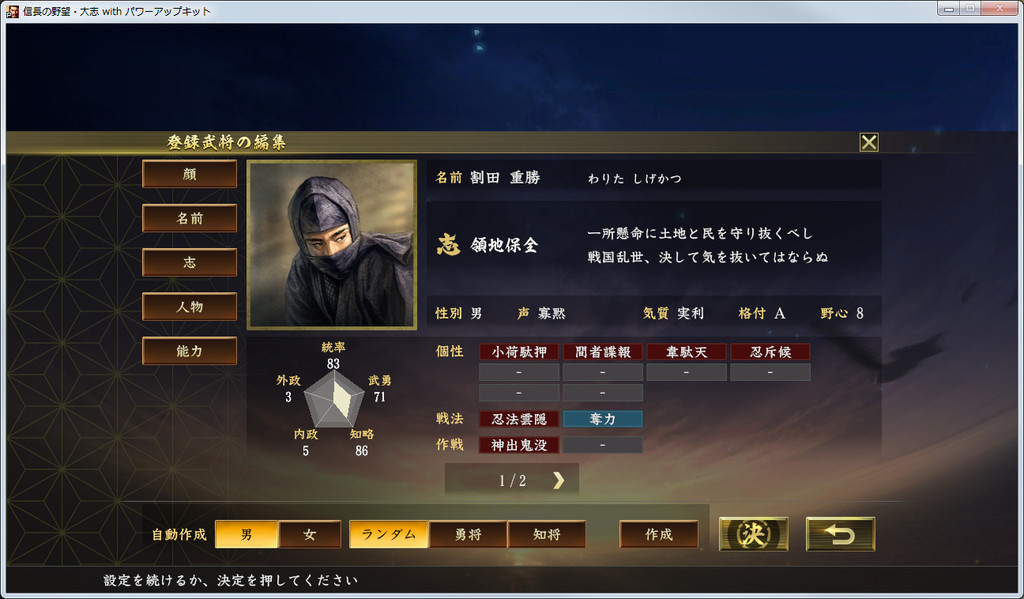The image size is (1024, 599).
Task: Click the game icon in title bar
Action: coord(12,11)
